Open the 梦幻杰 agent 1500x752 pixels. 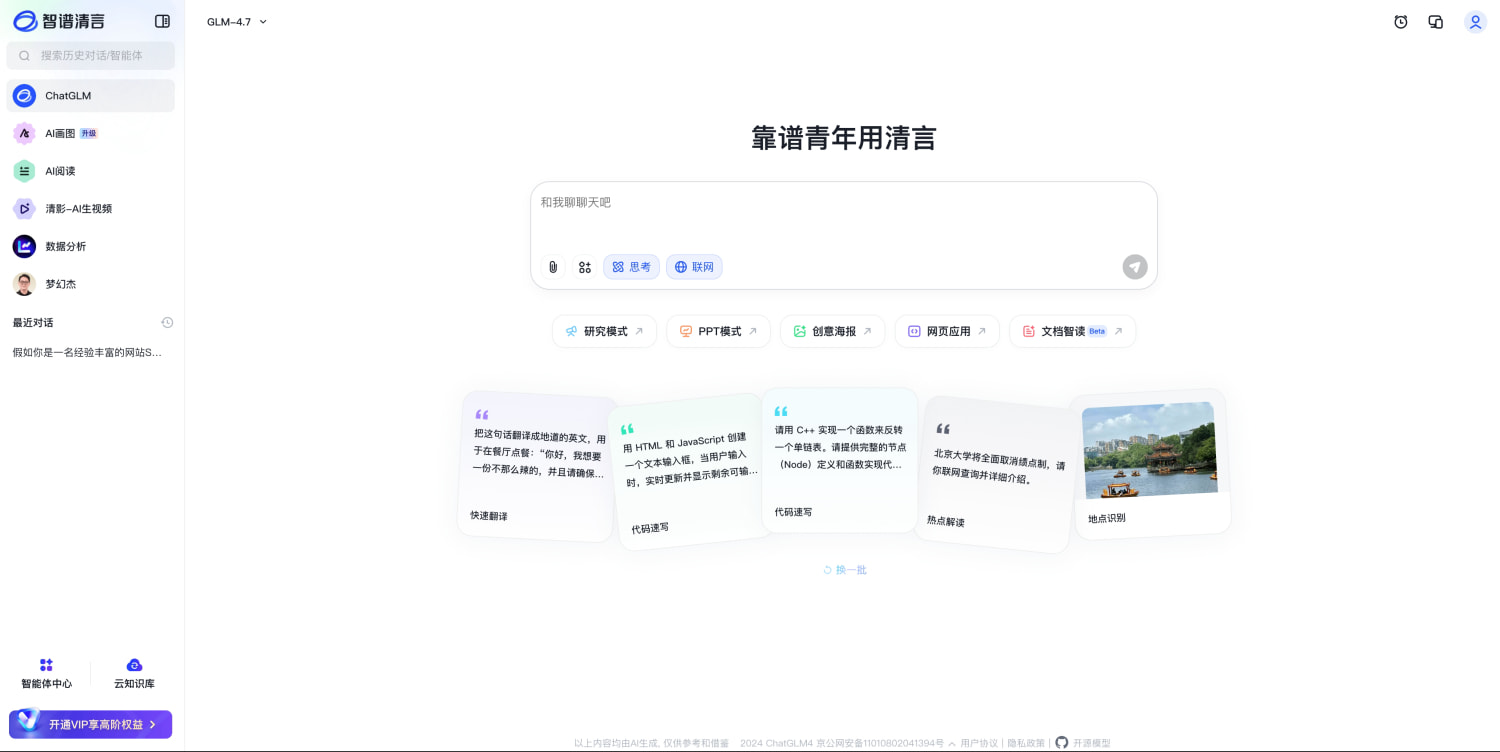[x=91, y=284]
